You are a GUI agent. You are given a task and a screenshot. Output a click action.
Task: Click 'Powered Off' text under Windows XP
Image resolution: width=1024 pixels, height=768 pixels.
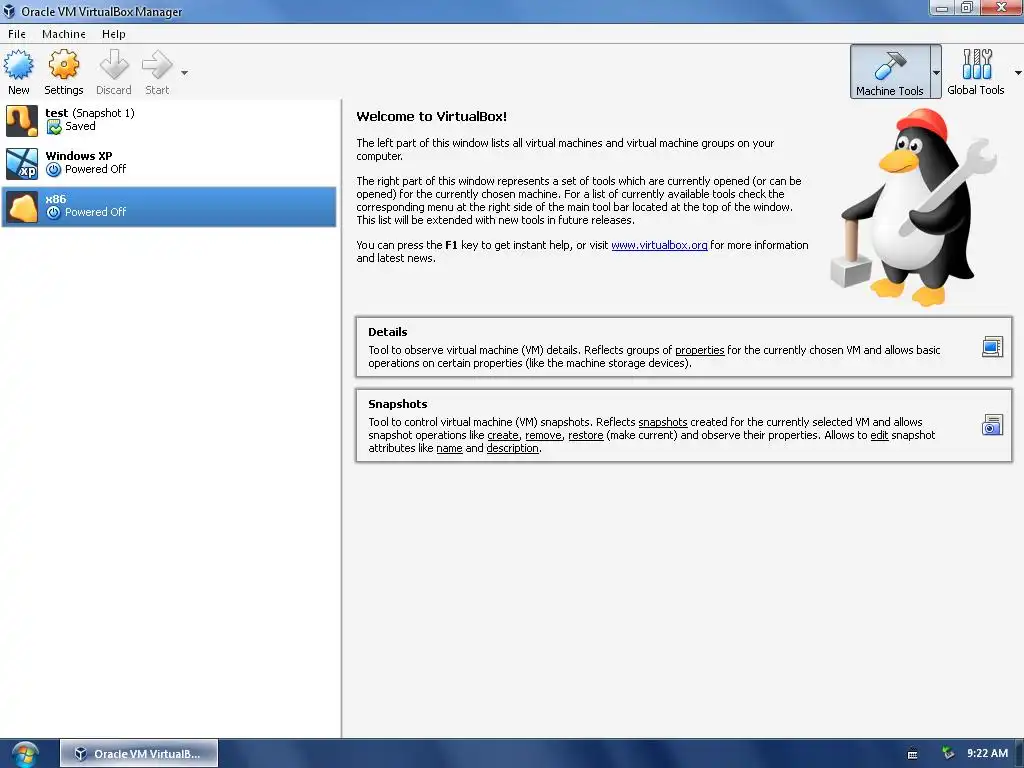[95, 169]
